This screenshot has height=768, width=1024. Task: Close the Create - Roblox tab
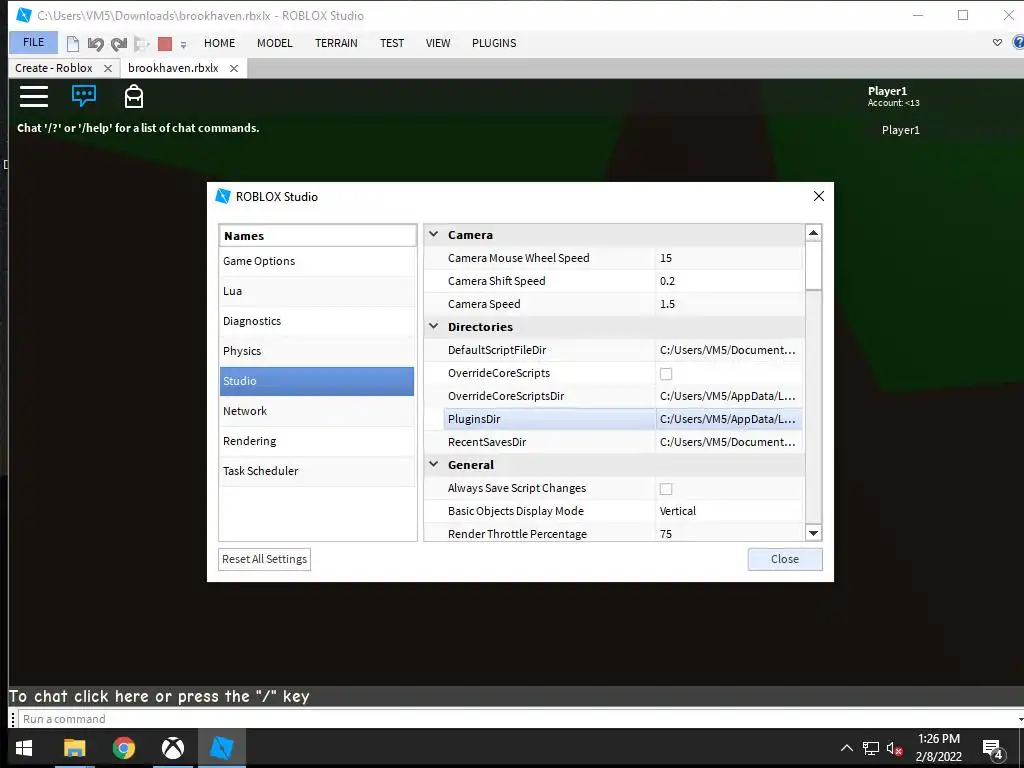[108, 69]
